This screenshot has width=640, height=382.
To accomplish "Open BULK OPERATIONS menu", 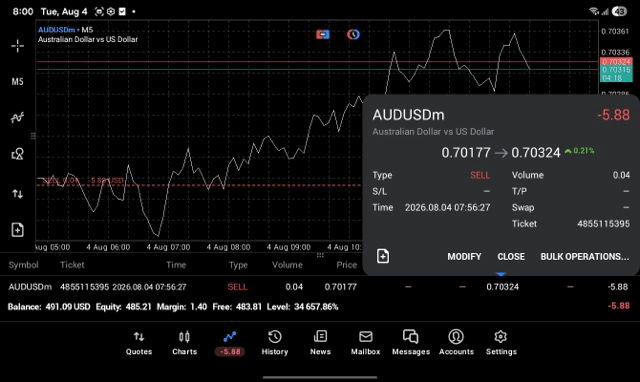I will (x=584, y=257).
